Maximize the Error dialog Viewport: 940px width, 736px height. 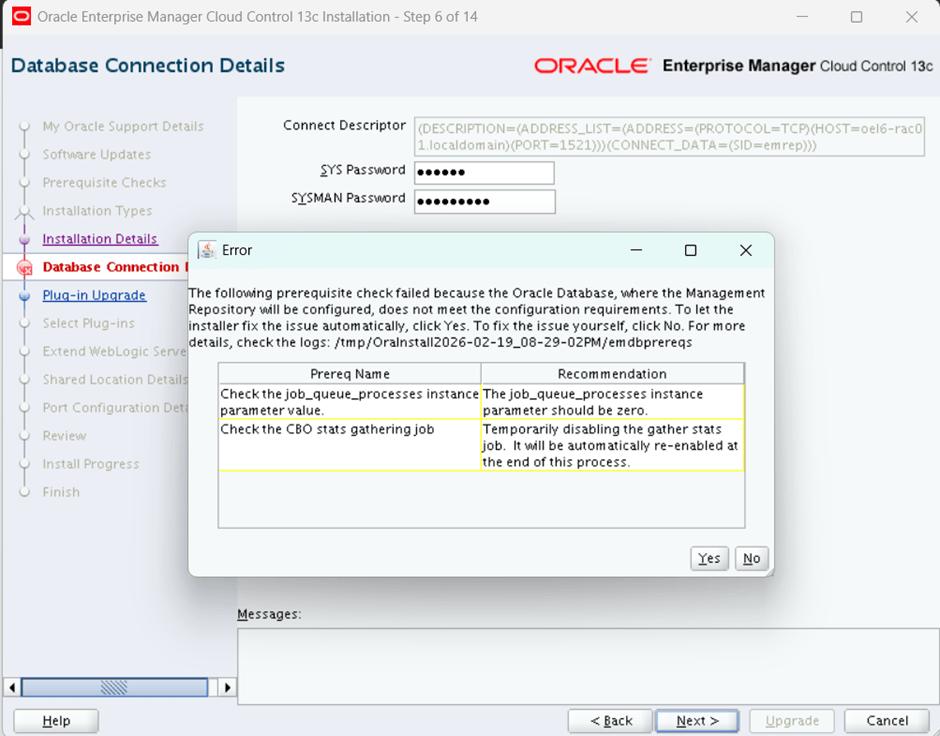tap(690, 251)
